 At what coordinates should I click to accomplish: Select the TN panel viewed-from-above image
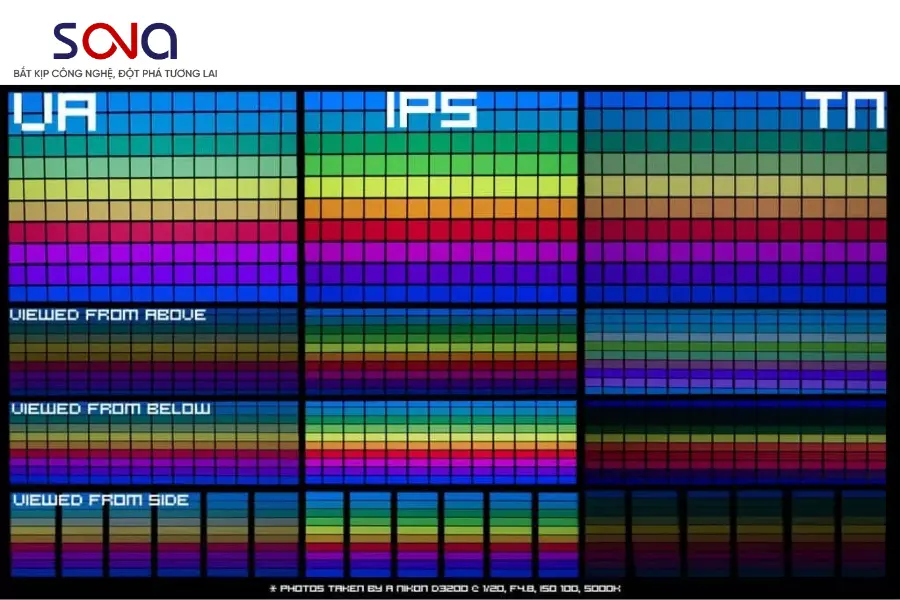735,350
